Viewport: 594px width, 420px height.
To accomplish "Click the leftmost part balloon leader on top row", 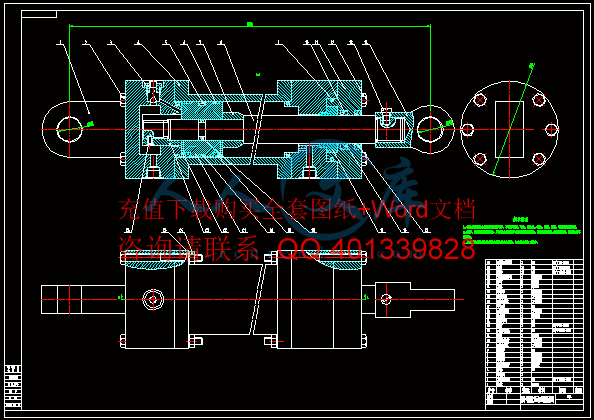I will (74, 78).
